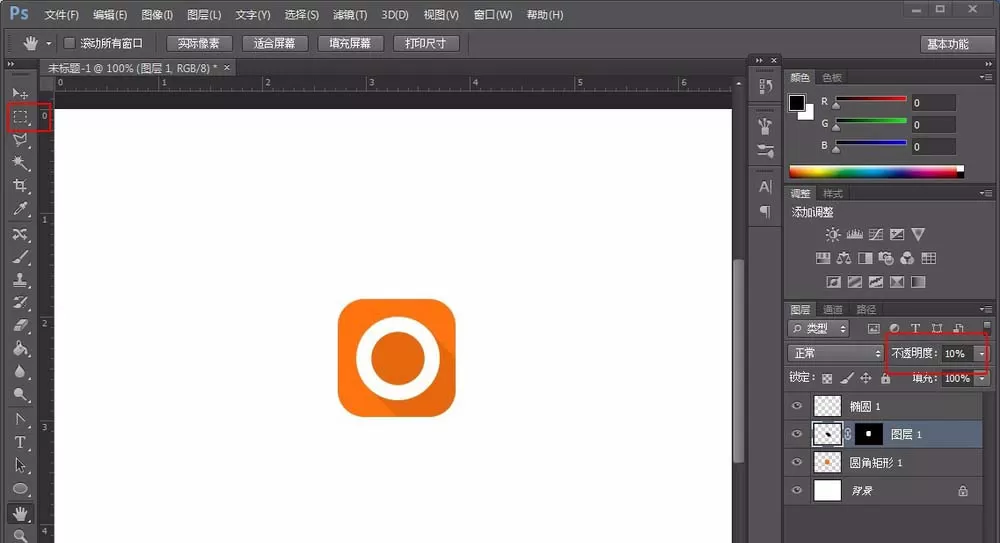Toggle lock all padlock
This screenshot has width=1000, height=543.
click(885, 378)
